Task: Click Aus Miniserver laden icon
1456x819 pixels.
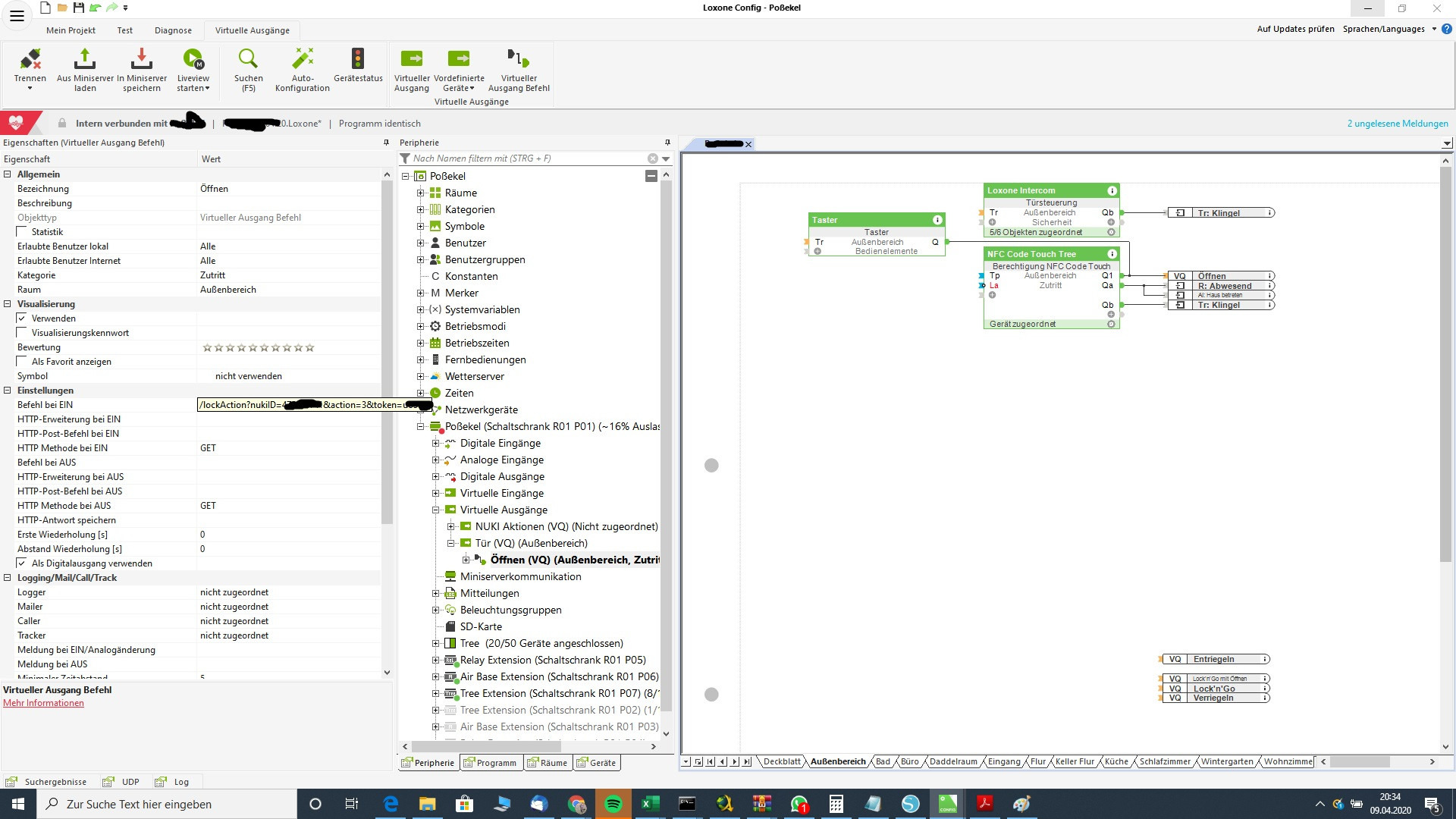Action: (85, 60)
